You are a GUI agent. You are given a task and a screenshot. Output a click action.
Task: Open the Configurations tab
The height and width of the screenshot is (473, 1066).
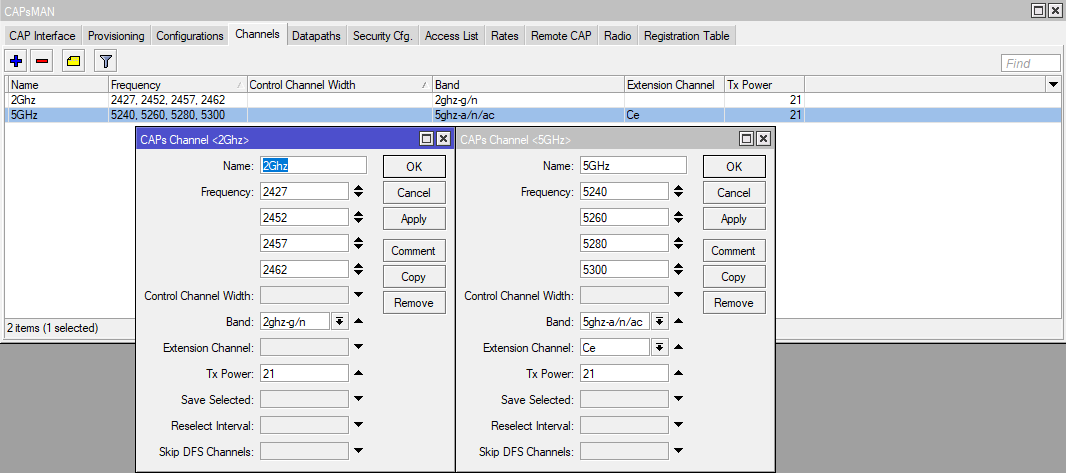(190, 36)
